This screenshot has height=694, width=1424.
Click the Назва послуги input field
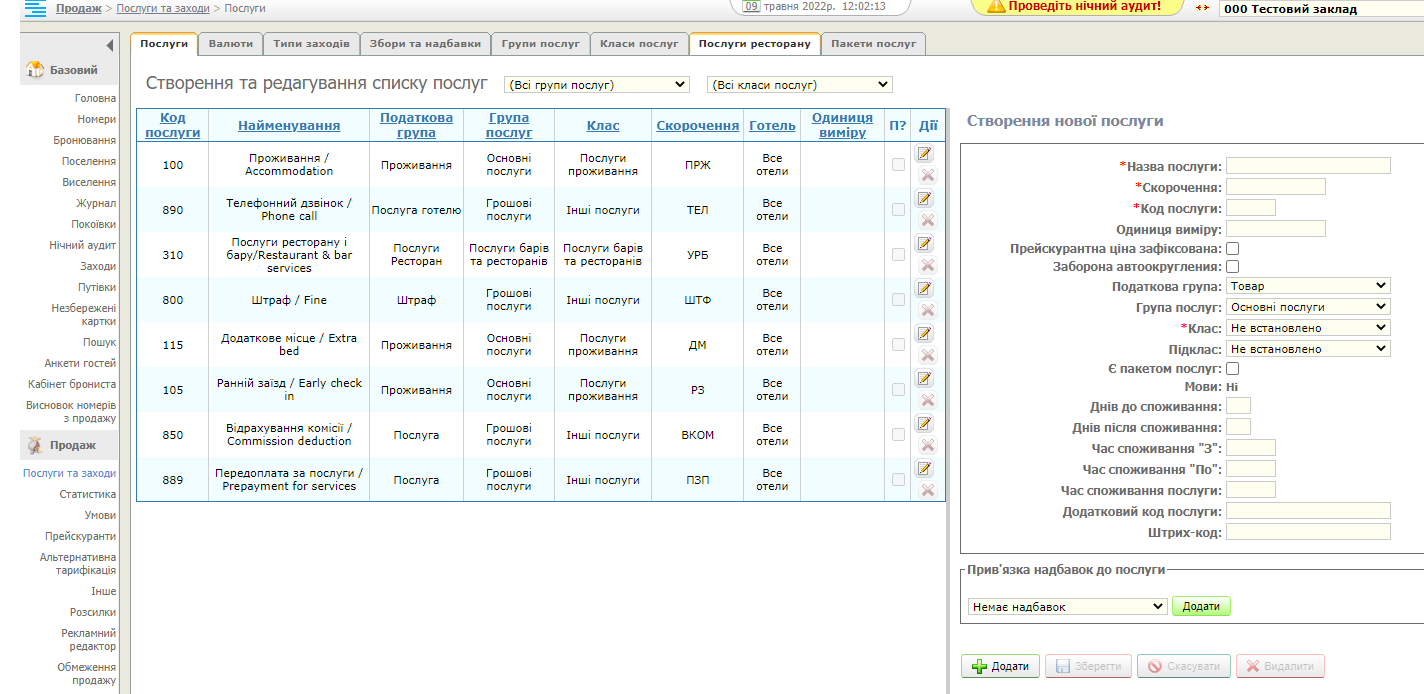pyautogui.click(x=1308, y=166)
